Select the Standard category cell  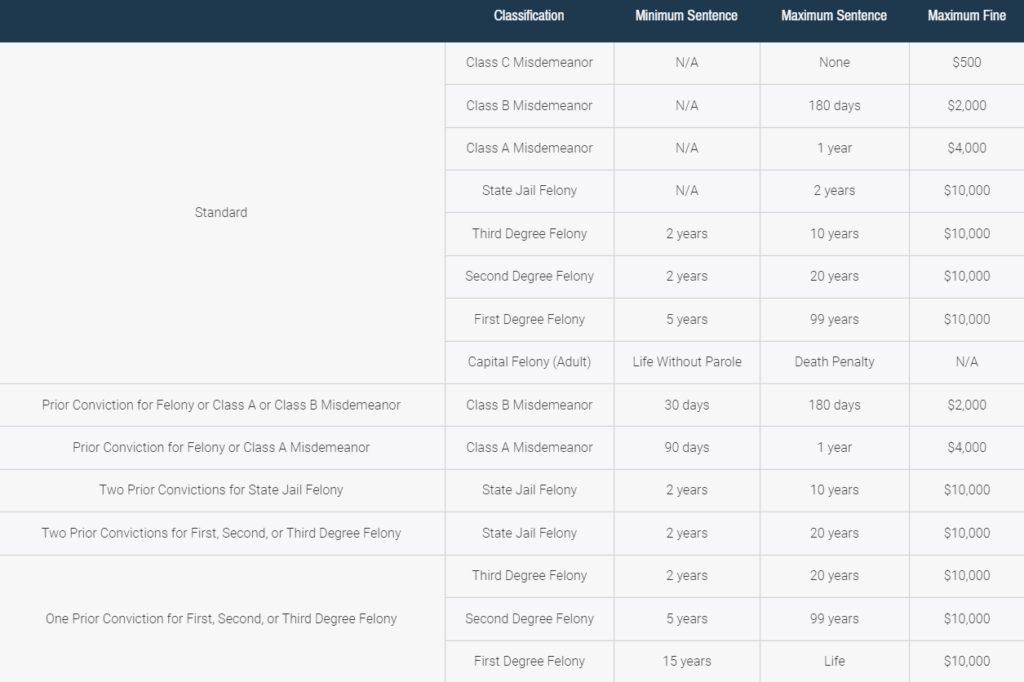pos(221,212)
